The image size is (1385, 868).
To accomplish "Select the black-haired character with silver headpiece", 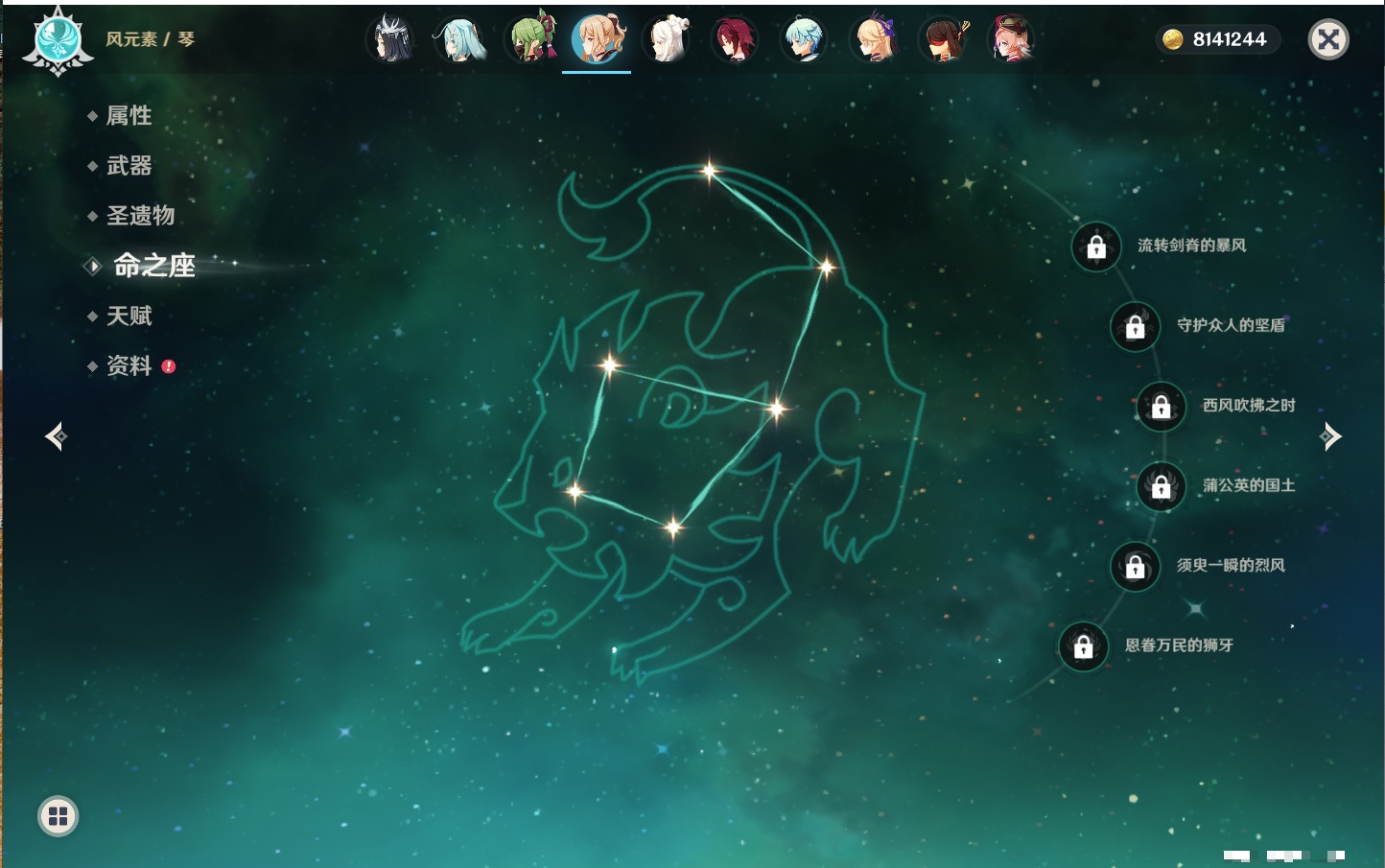I will point(391,39).
